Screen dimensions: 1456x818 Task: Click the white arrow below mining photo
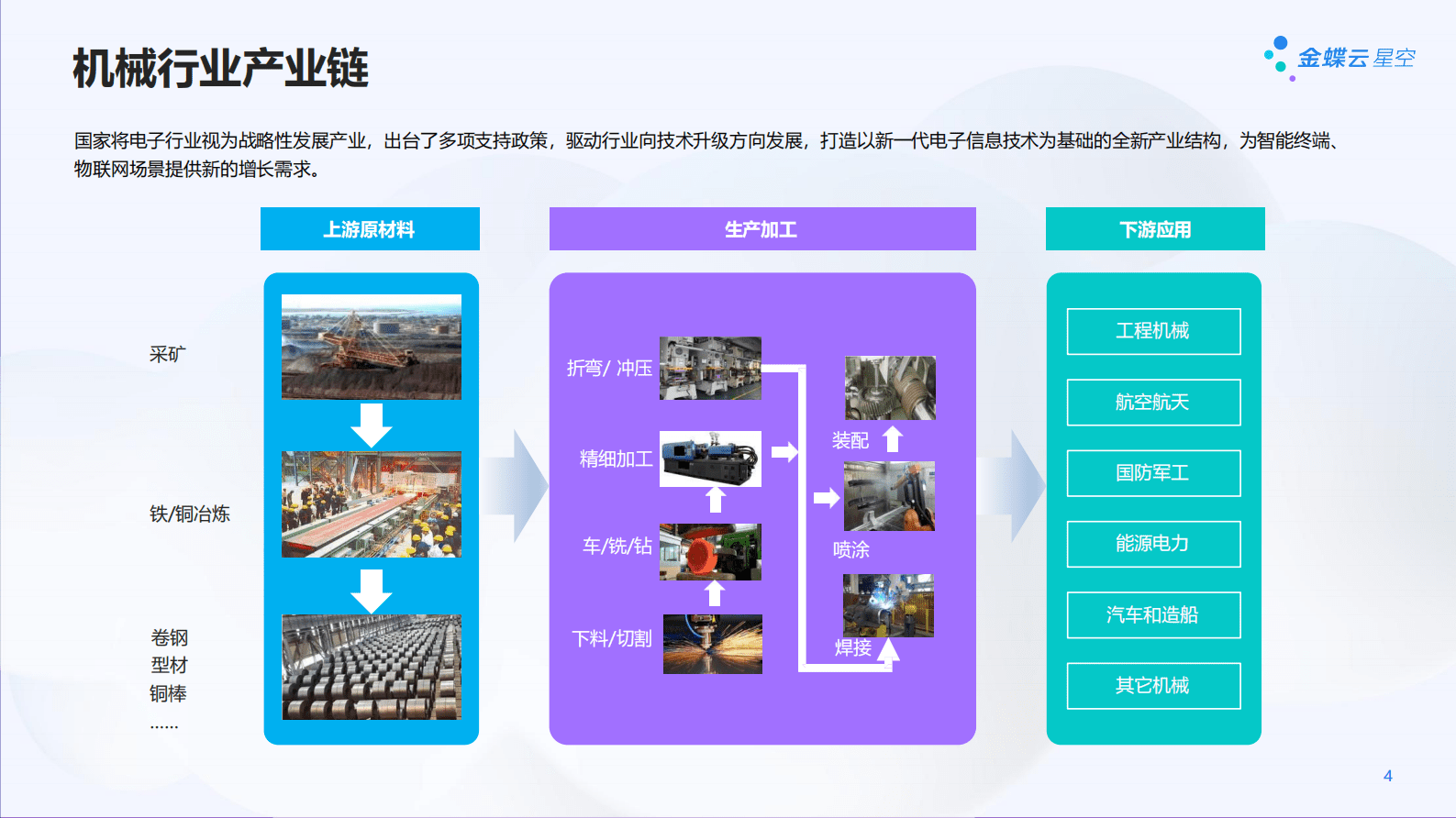(372, 426)
